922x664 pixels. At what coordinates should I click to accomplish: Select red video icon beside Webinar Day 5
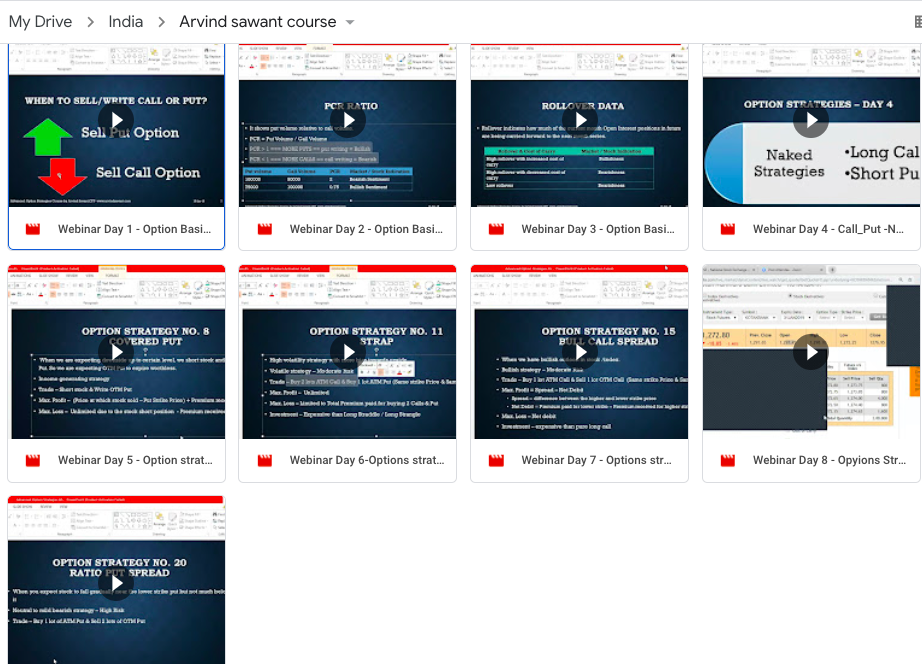click(x=33, y=460)
